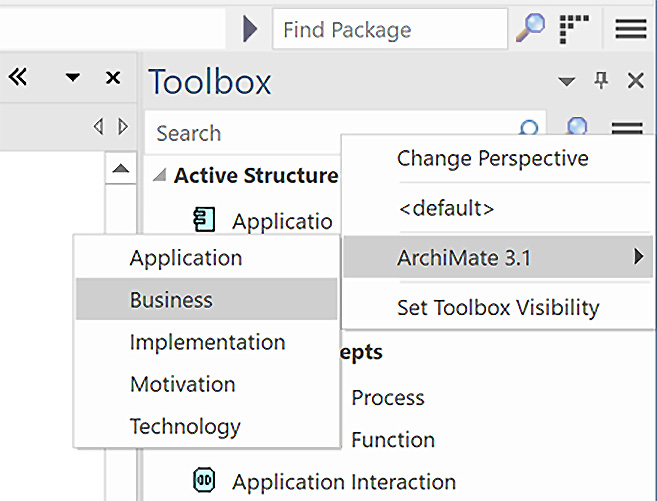Click in the Find Package field
Screen dimensions: 657x501
[x=390, y=29]
